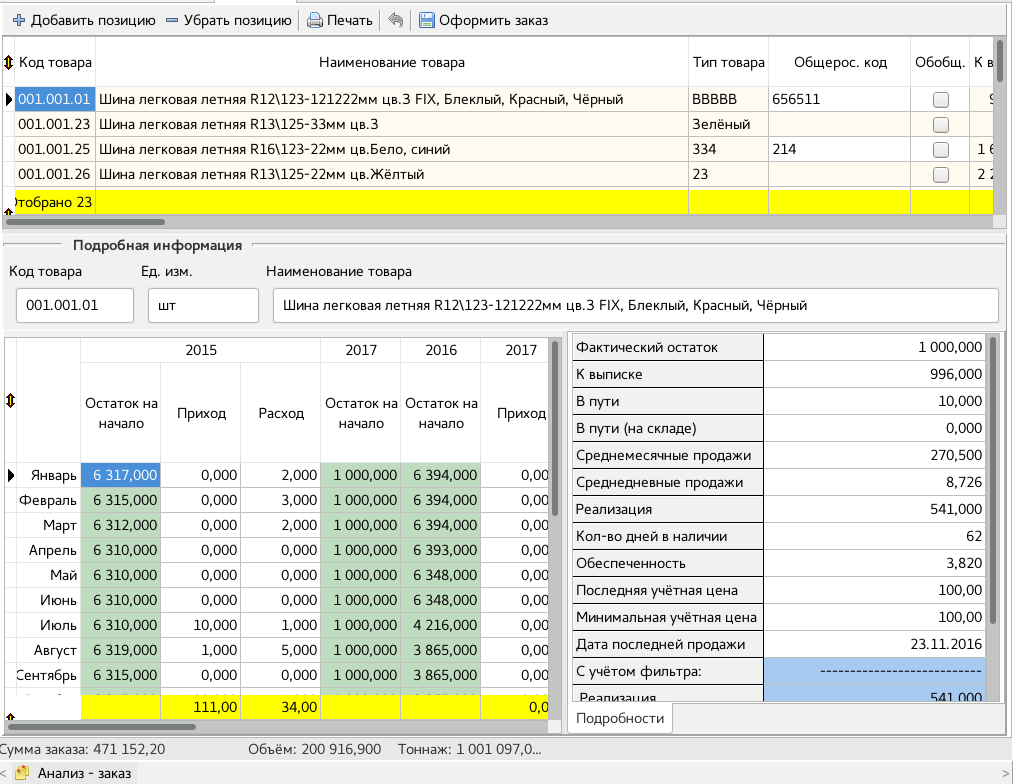Click the arrow left of 'Анализ - заказ' tab
The image size is (1013, 784).
[x=5, y=772]
